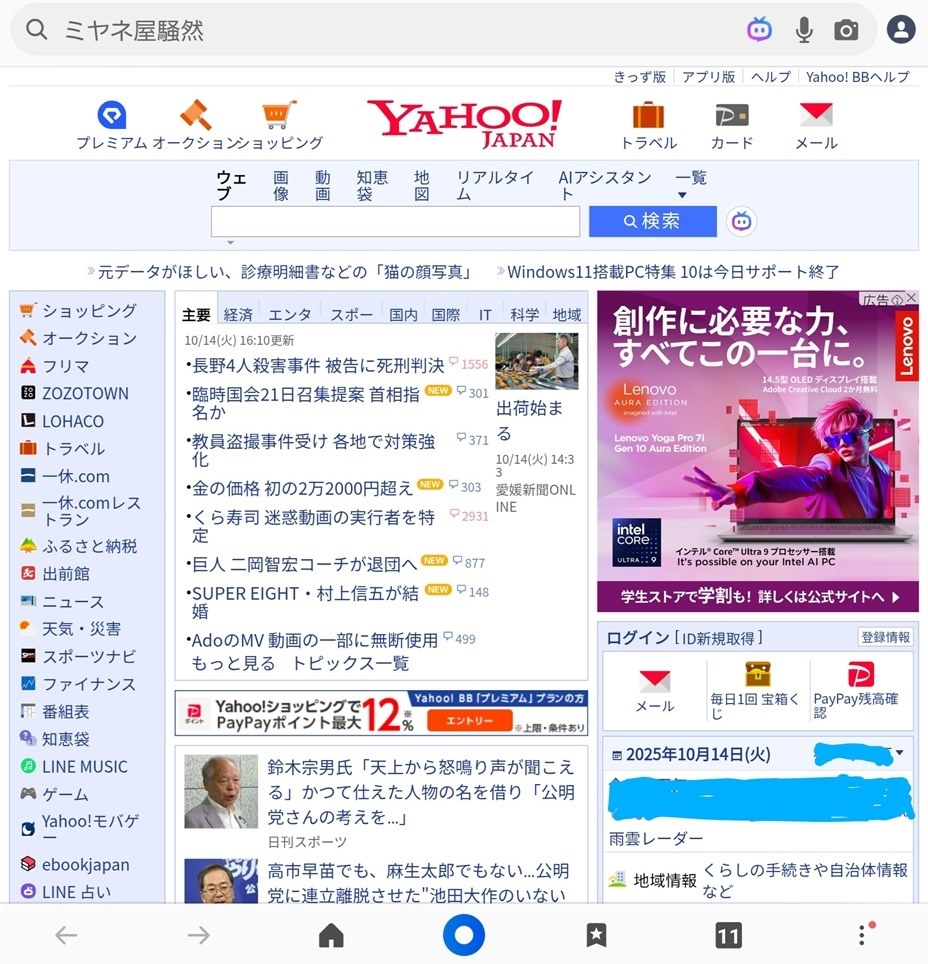928x964 pixels.
Task: Open the きっず版 link at top
Action: coord(640,77)
